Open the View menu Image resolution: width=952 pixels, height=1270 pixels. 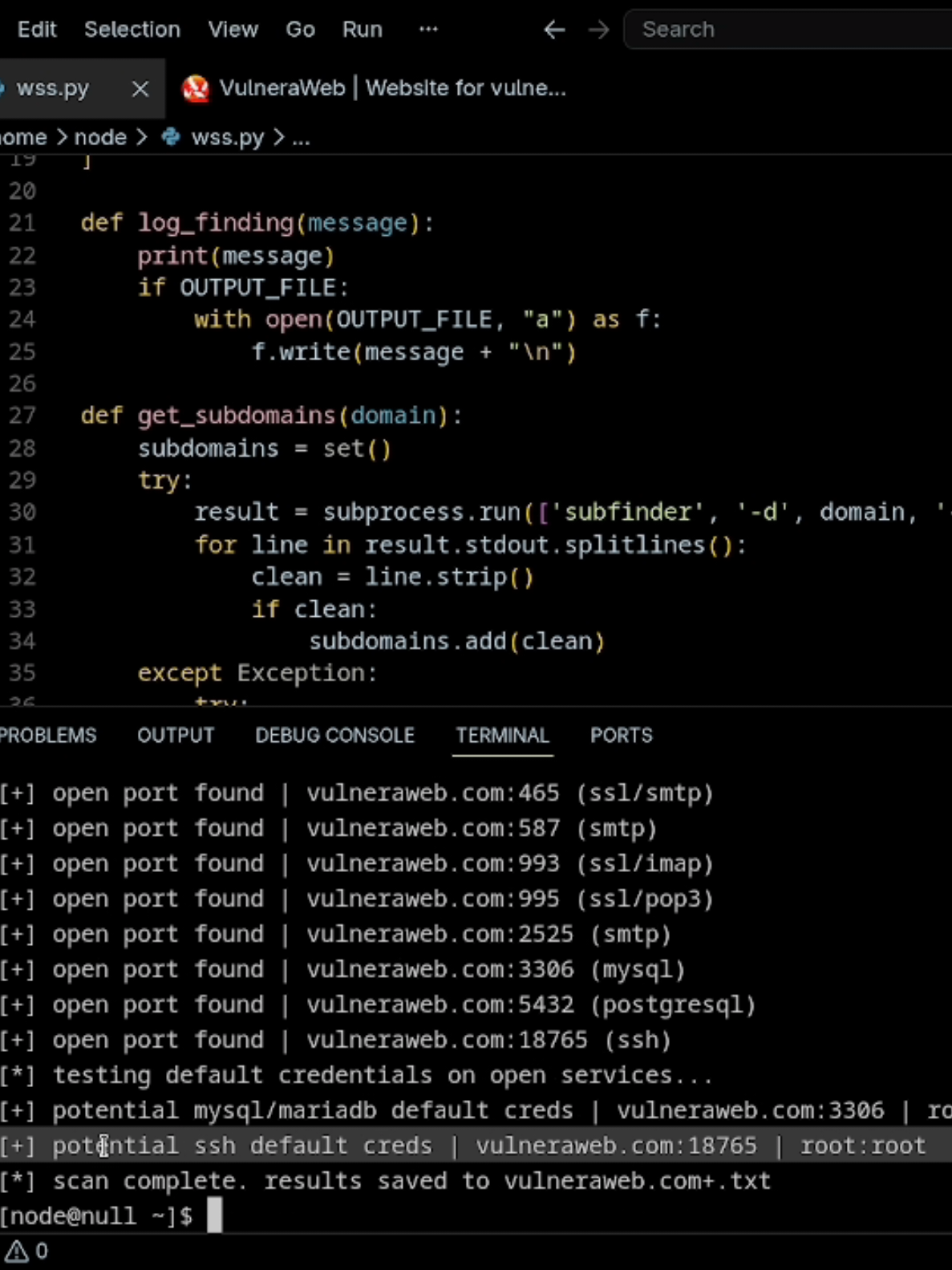click(233, 30)
